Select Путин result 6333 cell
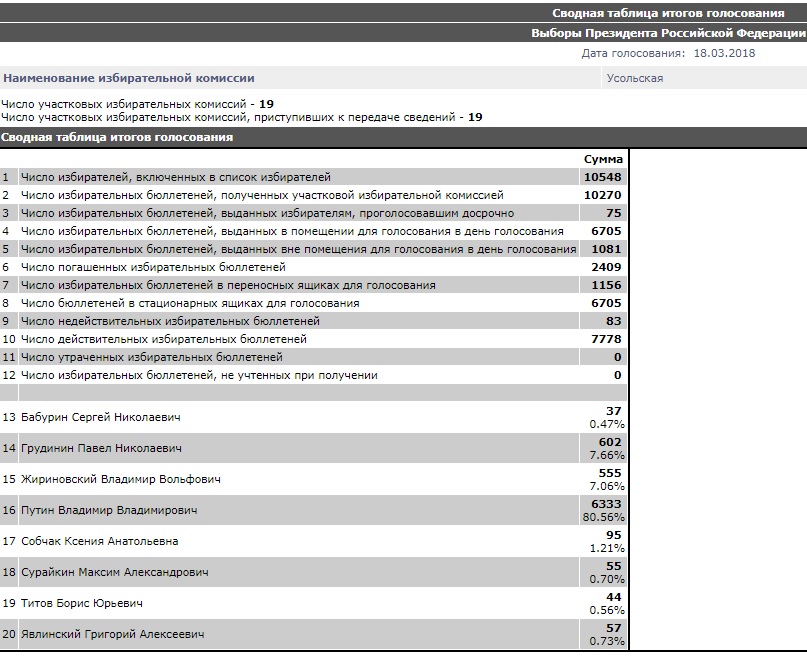 point(606,504)
